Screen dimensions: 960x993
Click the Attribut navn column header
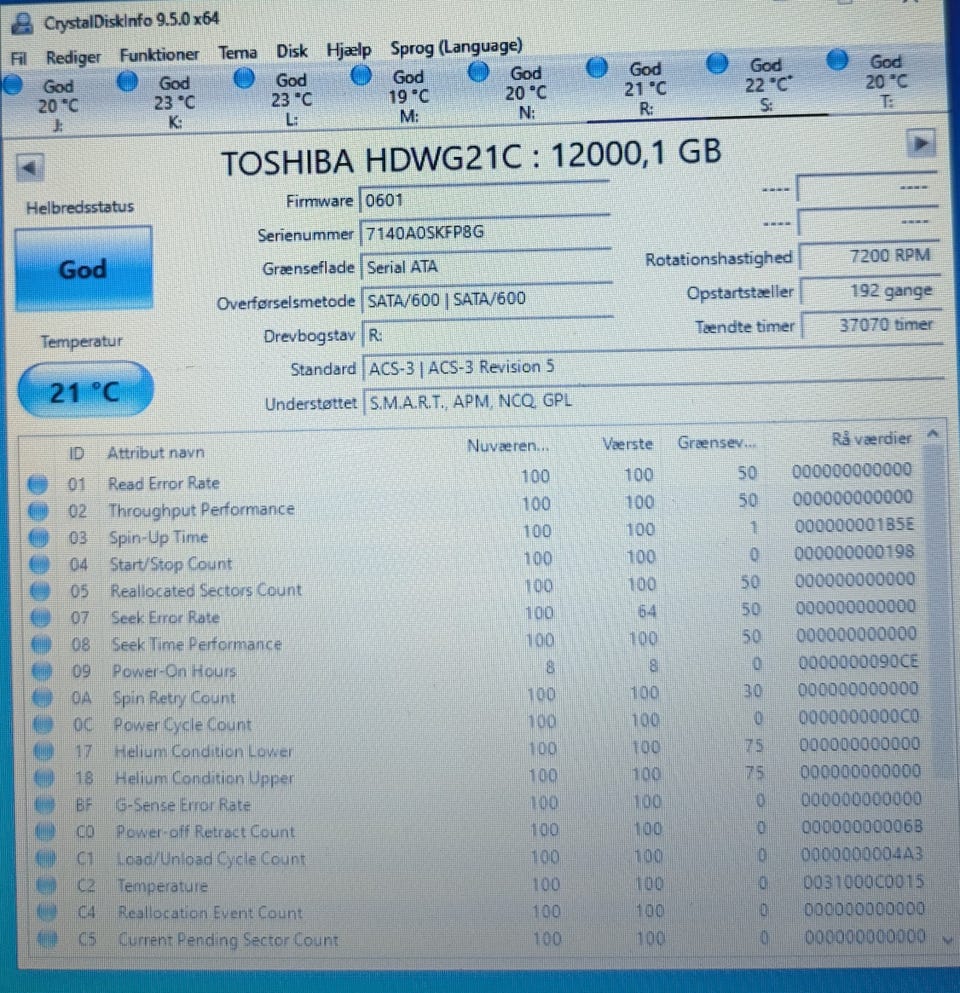pos(156,452)
